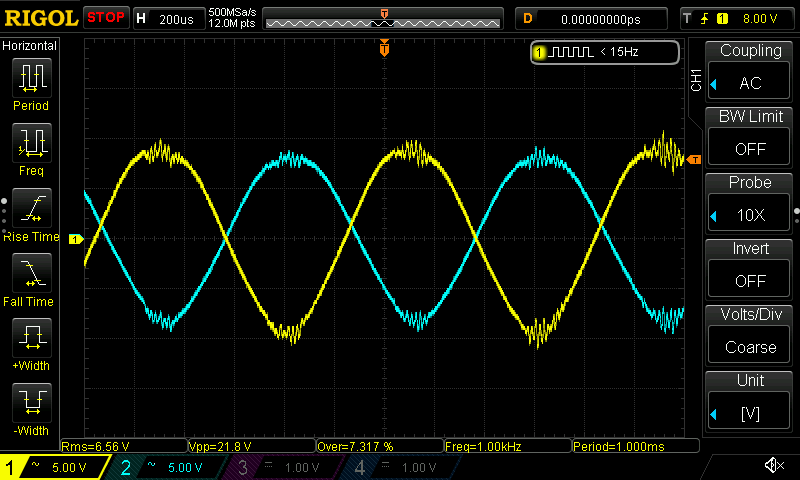
Task: Click the orange trigger position marker at top
Action: click(384, 48)
